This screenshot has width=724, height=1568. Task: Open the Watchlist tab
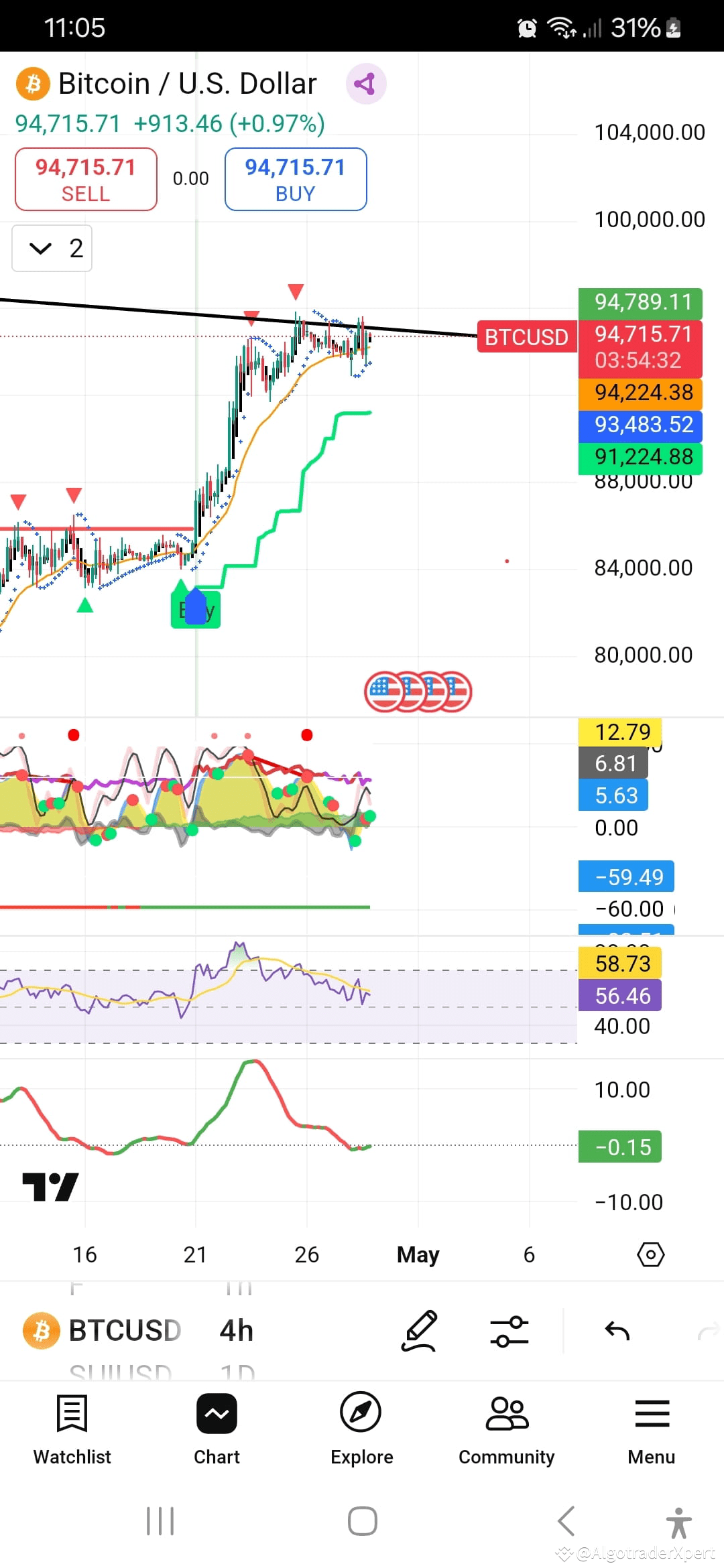click(72, 1430)
